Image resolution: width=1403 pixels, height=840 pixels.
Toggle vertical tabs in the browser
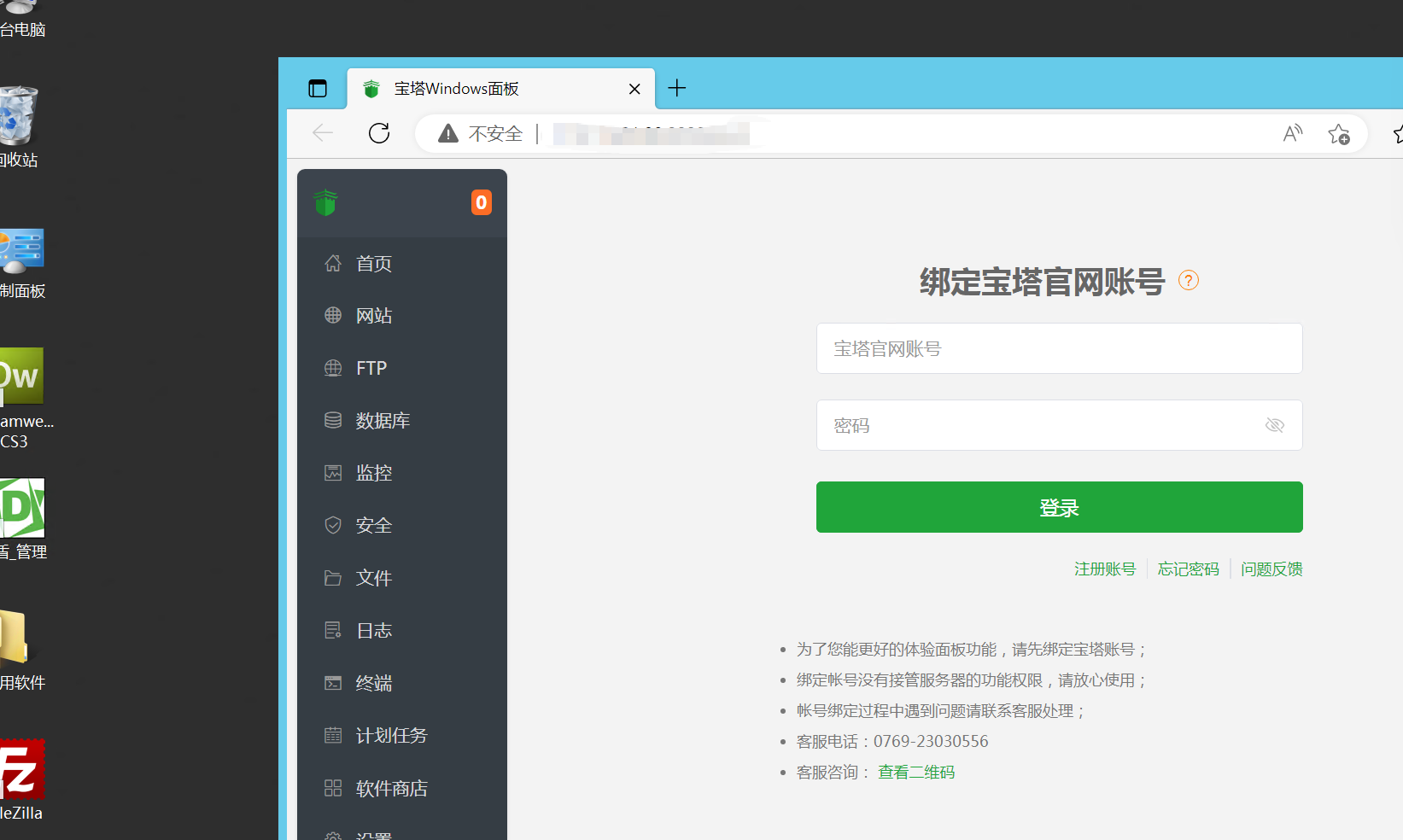coord(317,88)
